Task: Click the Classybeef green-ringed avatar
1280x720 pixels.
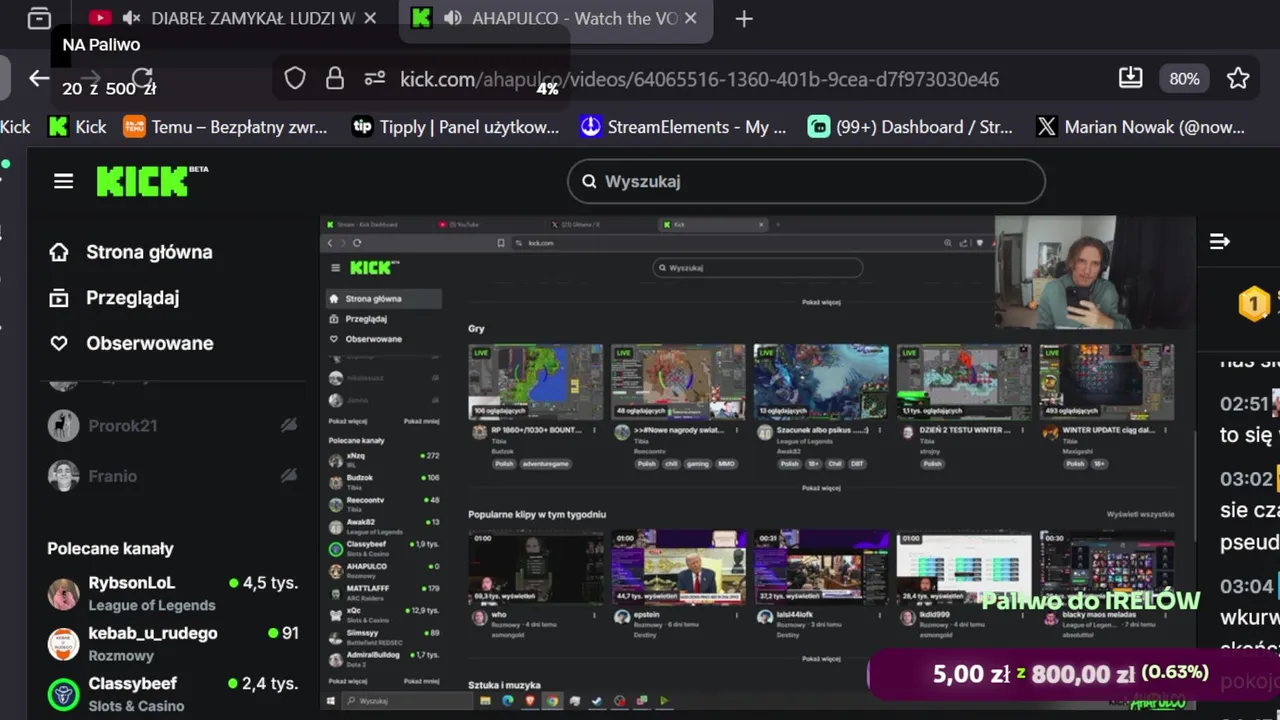Action: (63, 694)
